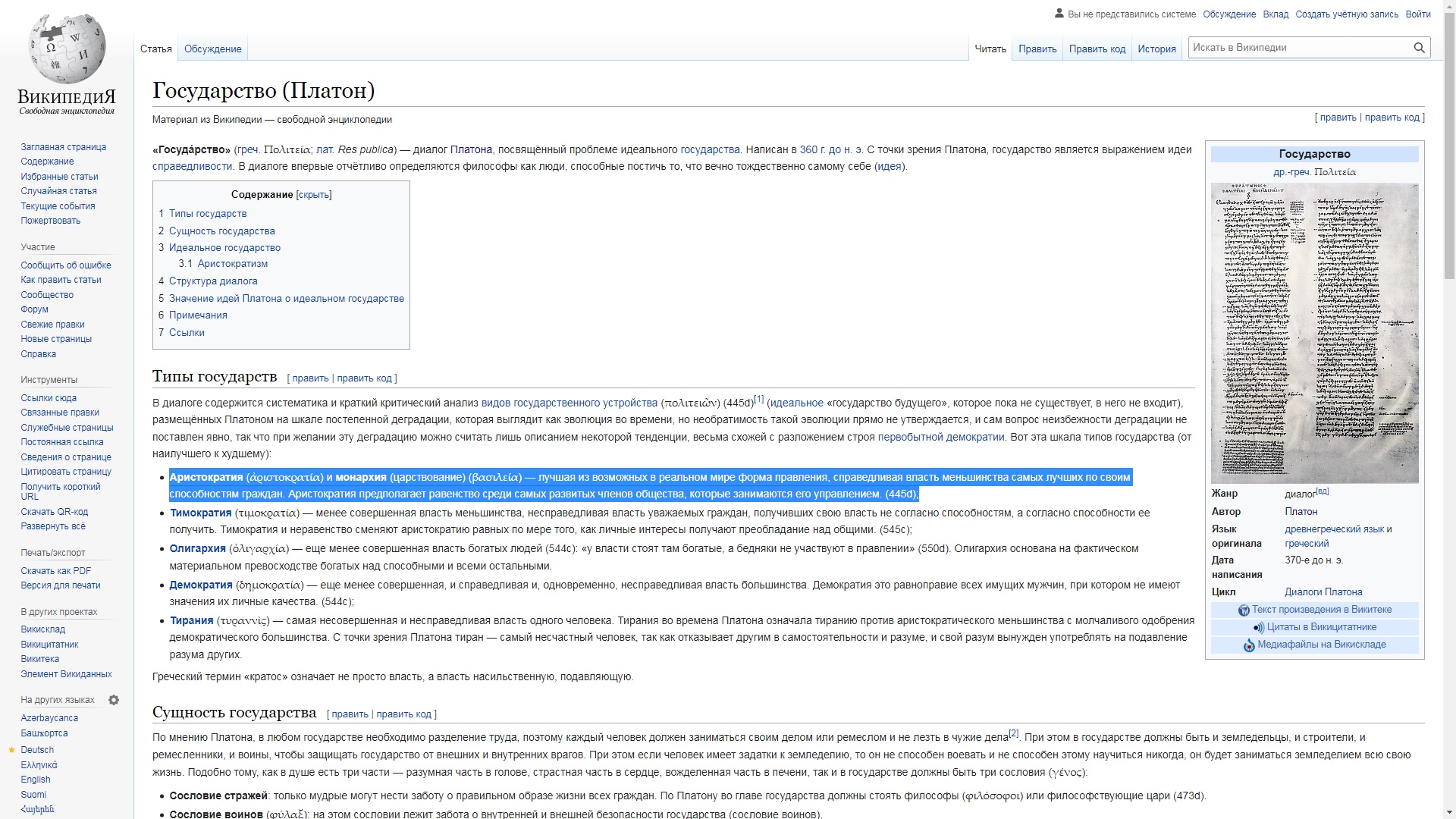The image size is (1456, 819).
Task: Go to Заглавная страница
Action: pos(64,147)
